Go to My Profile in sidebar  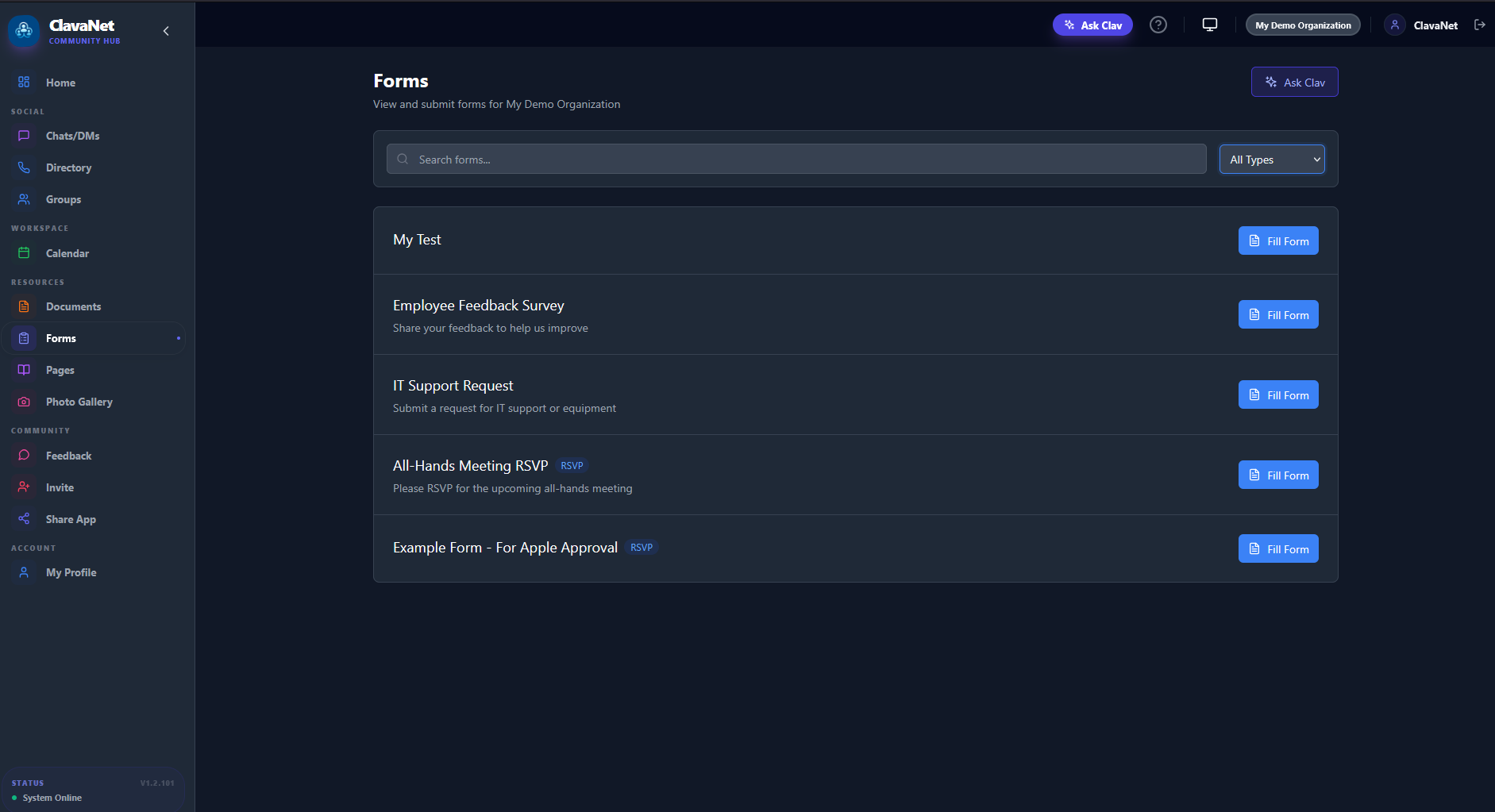click(71, 573)
